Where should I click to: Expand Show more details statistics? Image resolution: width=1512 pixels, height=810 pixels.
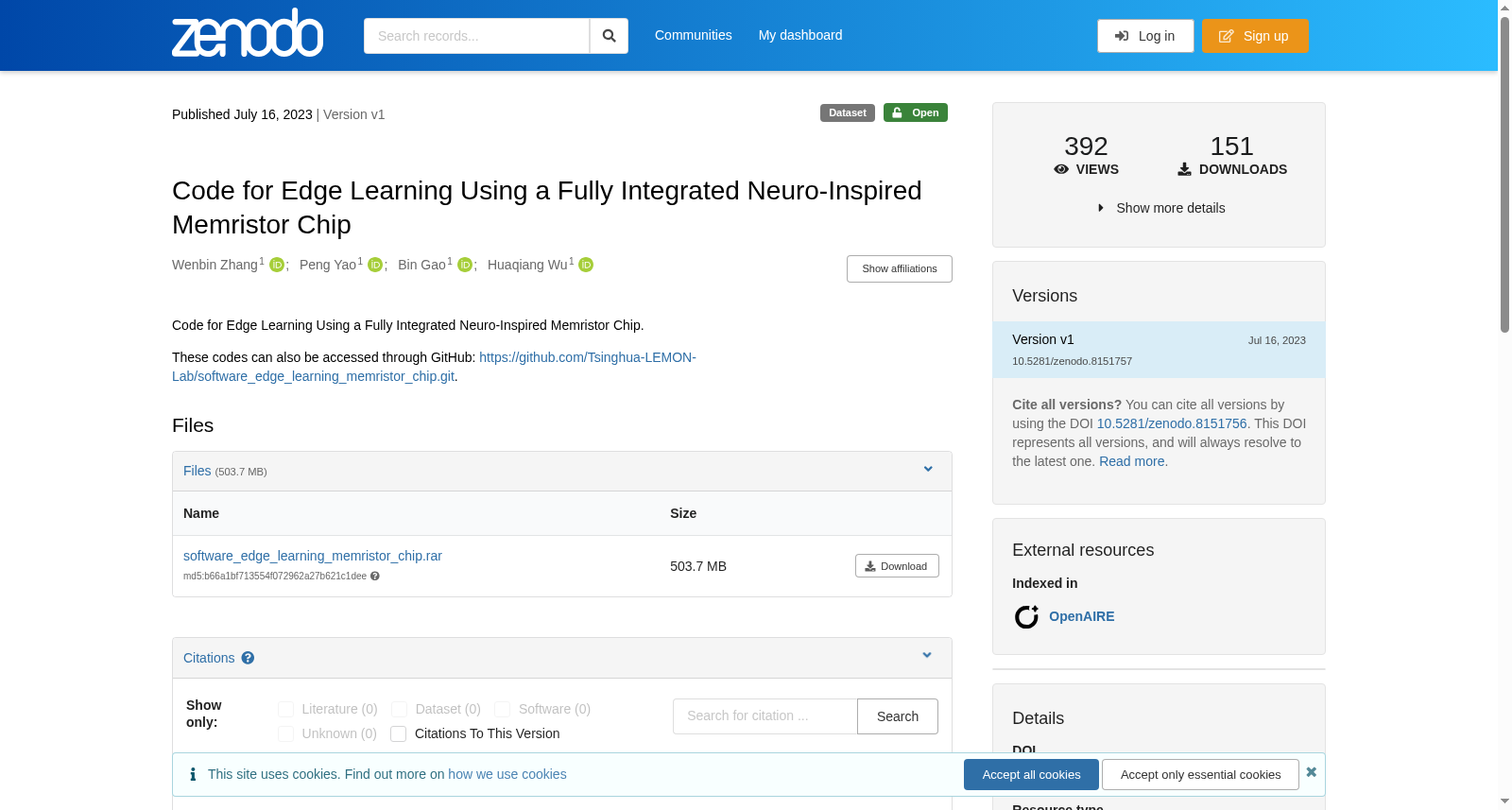point(1160,208)
